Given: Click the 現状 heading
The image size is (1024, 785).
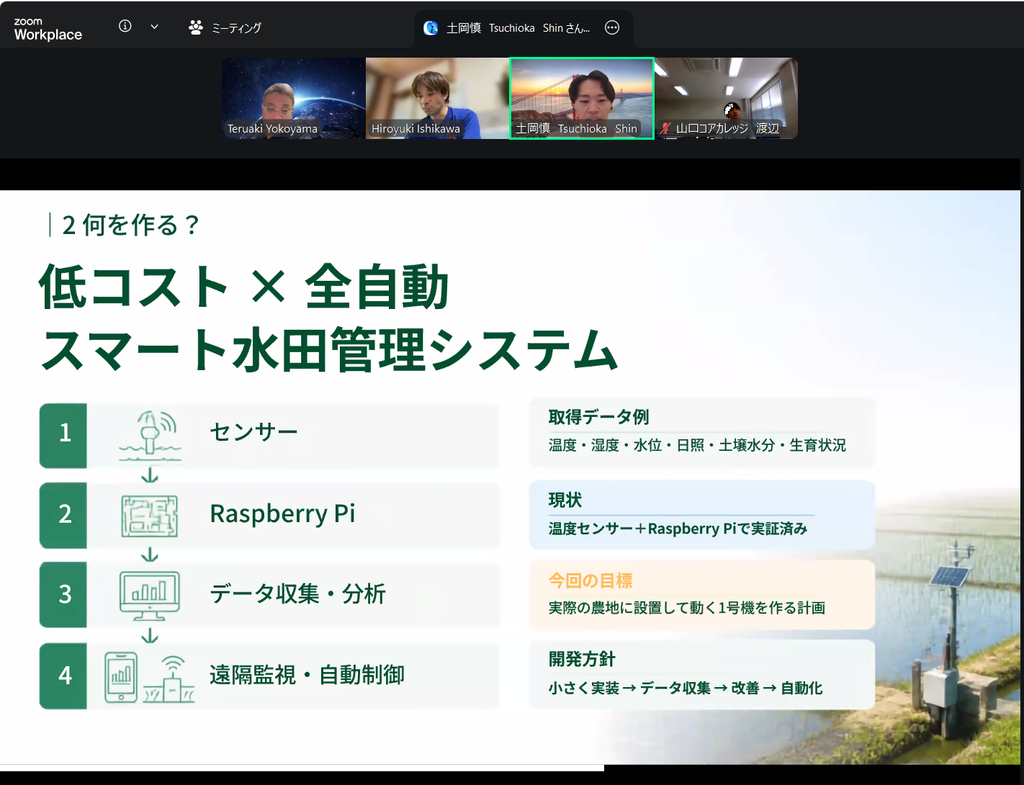Looking at the screenshot, I should (x=565, y=500).
